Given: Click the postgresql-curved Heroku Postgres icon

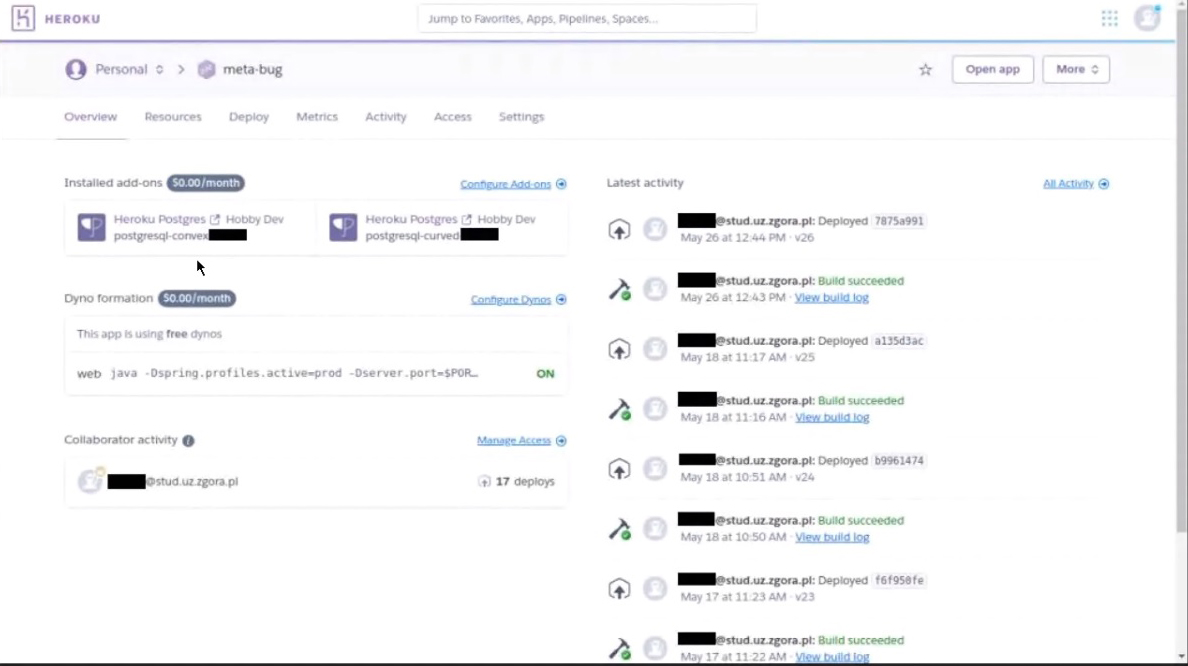Looking at the screenshot, I should point(343,227).
